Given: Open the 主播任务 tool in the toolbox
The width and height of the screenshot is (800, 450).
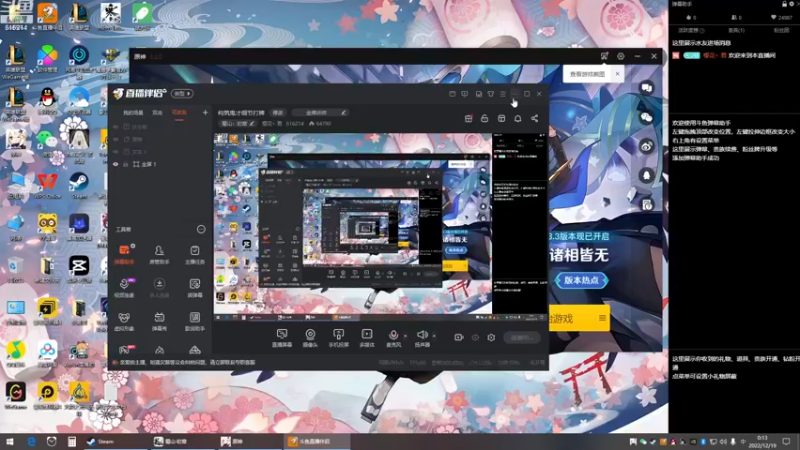Looking at the screenshot, I should coord(194,254).
